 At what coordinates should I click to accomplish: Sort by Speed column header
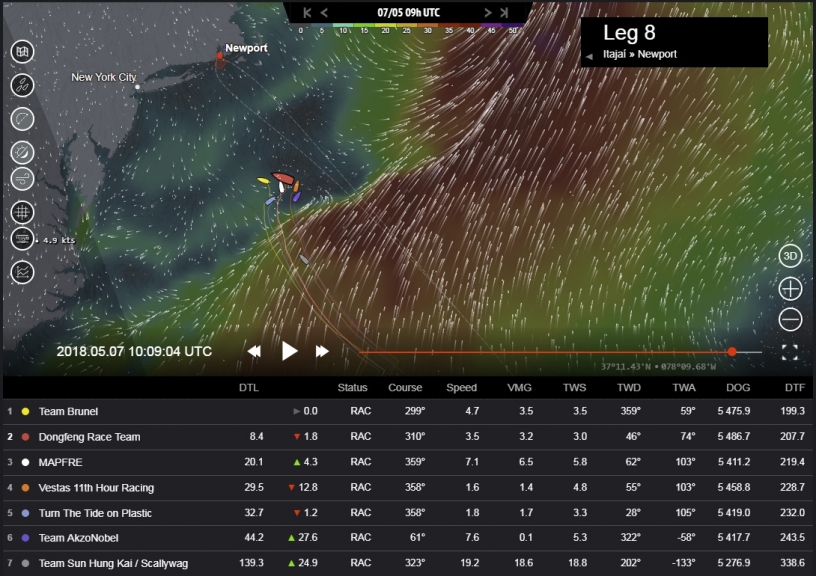click(461, 388)
